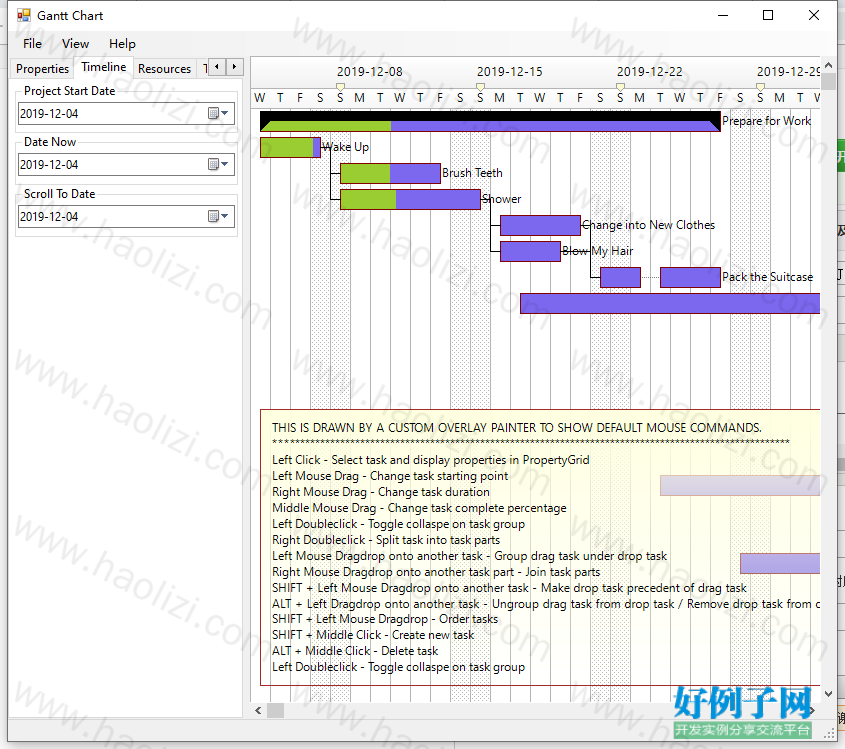Viewport: 845px width, 749px height.
Task: Select Change into New Clothes task bar
Action: pyautogui.click(x=540, y=225)
